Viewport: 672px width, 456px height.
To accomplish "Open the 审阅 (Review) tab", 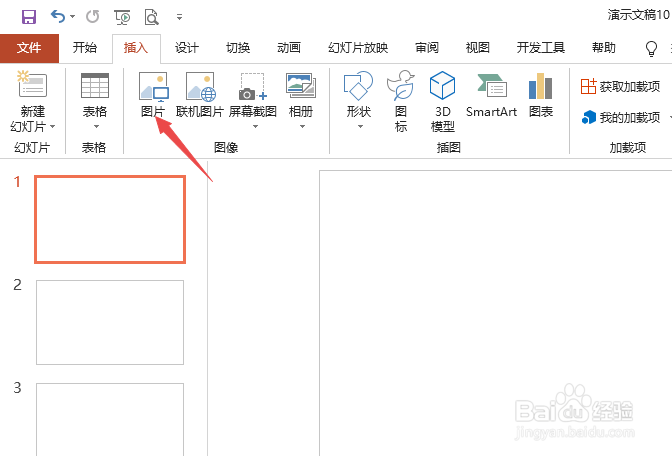I will 427,48.
